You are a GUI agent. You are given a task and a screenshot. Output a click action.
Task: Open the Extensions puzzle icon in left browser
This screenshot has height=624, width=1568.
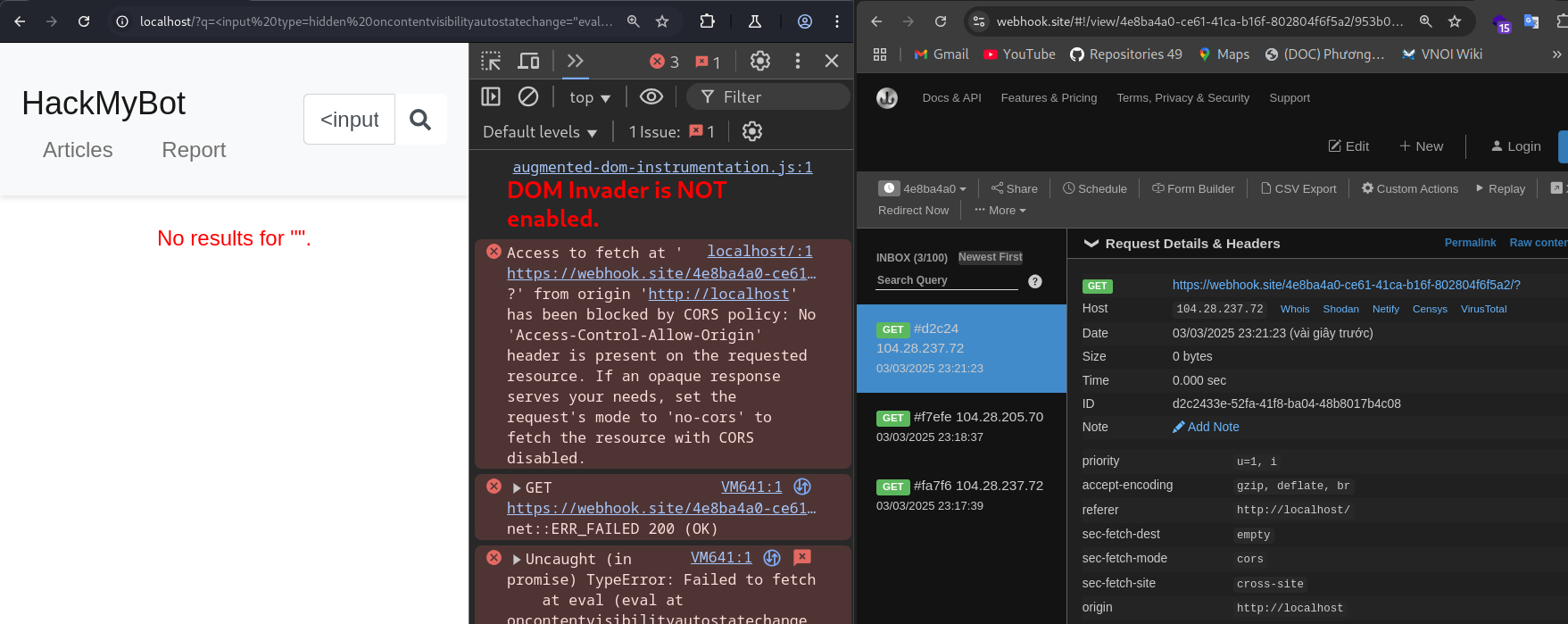coord(707,21)
